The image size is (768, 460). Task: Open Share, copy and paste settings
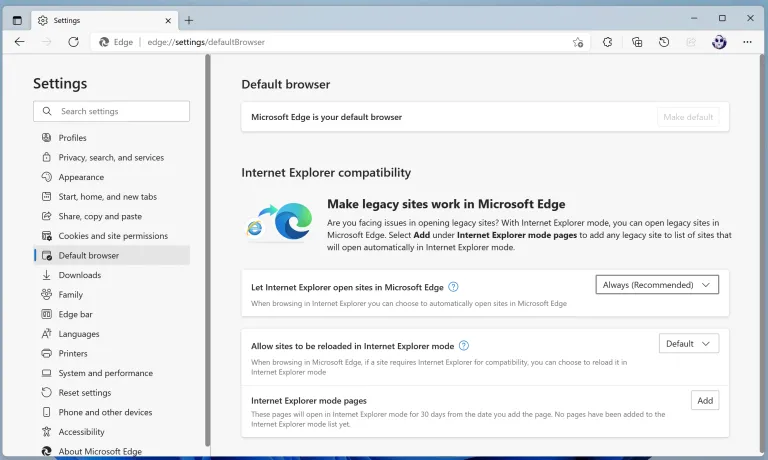(112, 216)
